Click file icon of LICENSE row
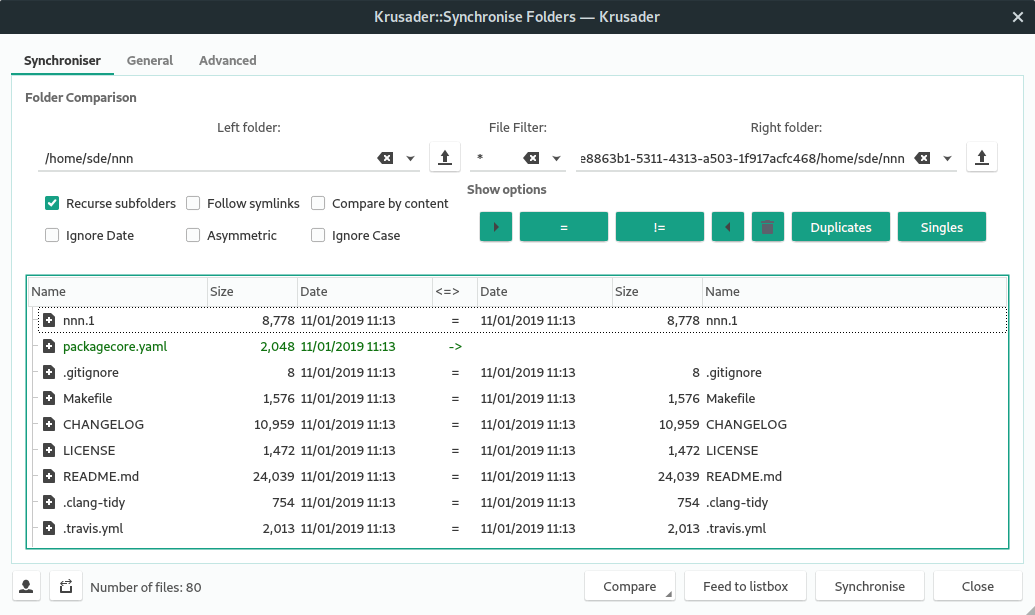Screen dimensions: 1035x615 point(49,450)
